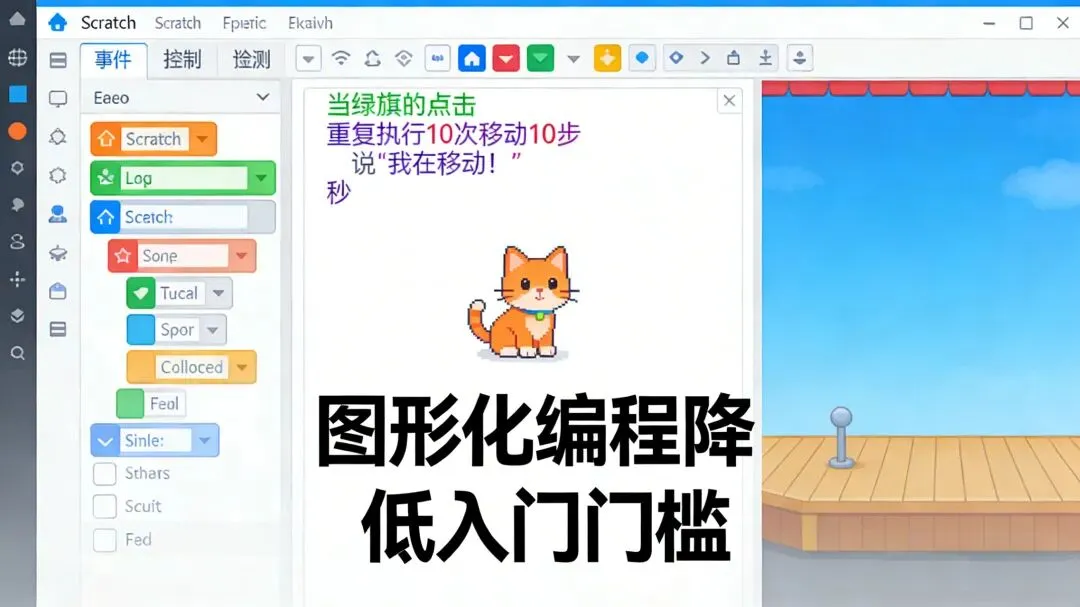Click the toolbar dropdown arrow box
This screenshot has width=1080, height=607.
pyautogui.click(x=309, y=59)
